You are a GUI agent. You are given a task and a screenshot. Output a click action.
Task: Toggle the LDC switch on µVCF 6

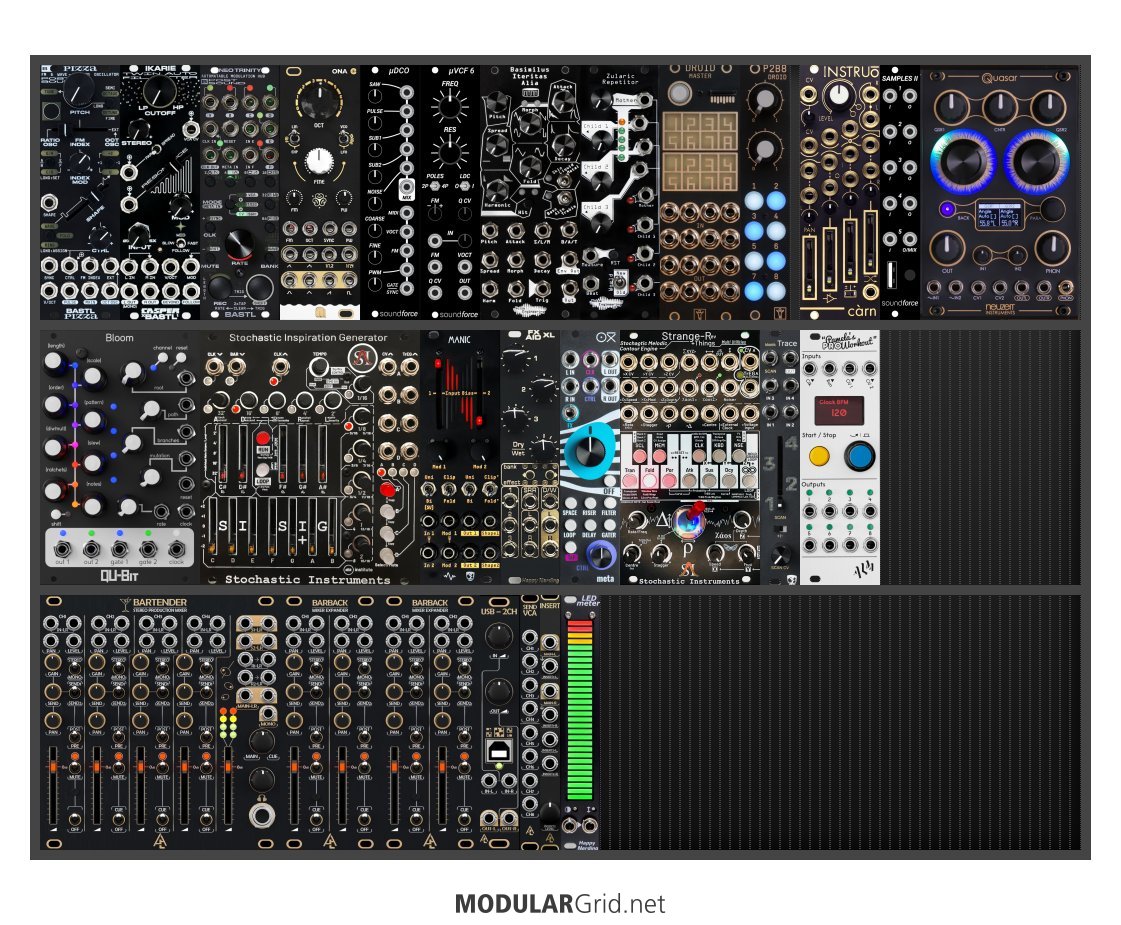point(465,187)
